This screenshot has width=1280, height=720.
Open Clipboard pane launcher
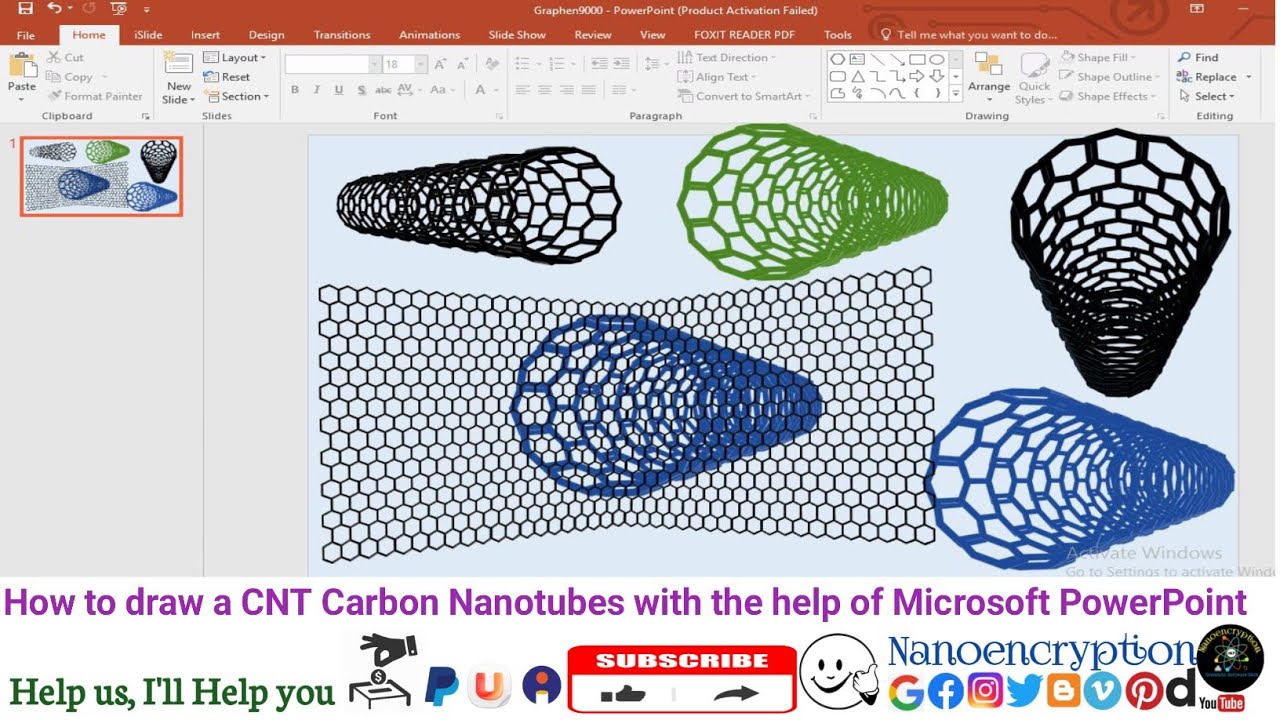point(145,117)
